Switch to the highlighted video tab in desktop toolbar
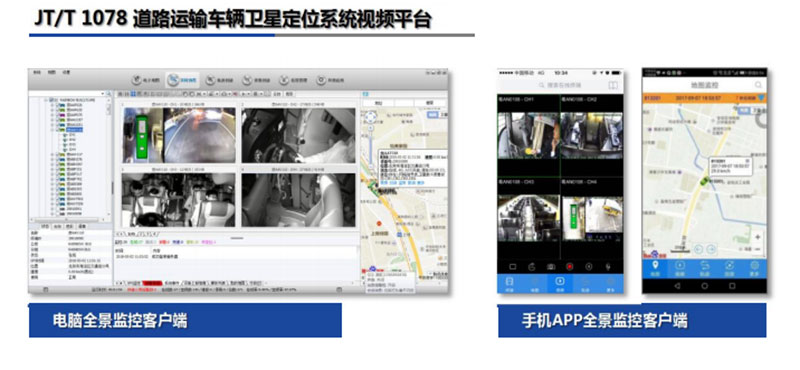Image resolution: width=800 pixels, height=370 pixels. pyautogui.click(x=182, y=80)
